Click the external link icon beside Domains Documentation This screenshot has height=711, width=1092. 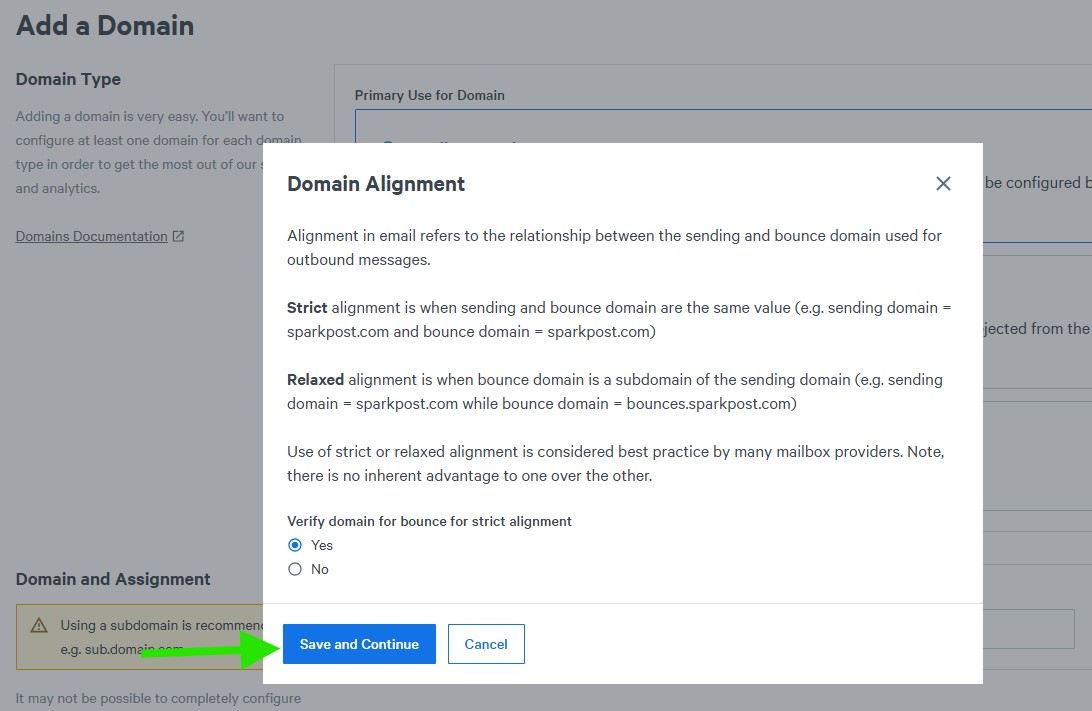pos(178,237)
